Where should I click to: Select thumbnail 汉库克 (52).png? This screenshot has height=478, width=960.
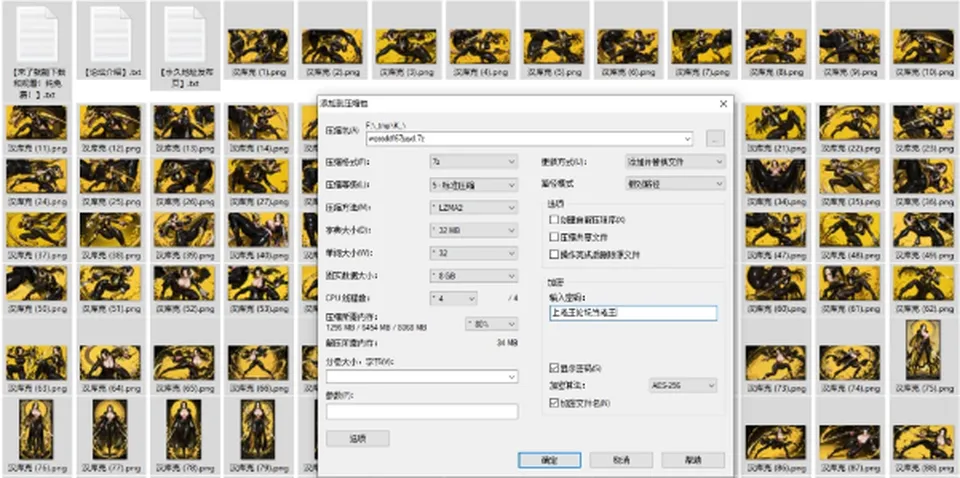pyautogui.click(x=184, y=283)
